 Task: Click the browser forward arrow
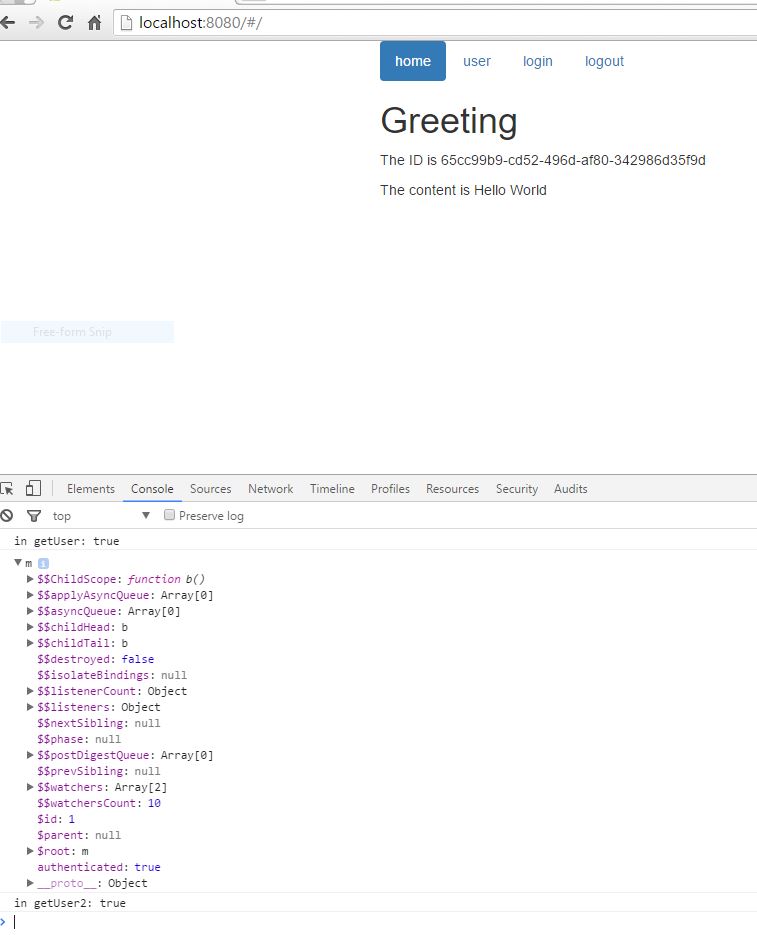coord(36,23)
